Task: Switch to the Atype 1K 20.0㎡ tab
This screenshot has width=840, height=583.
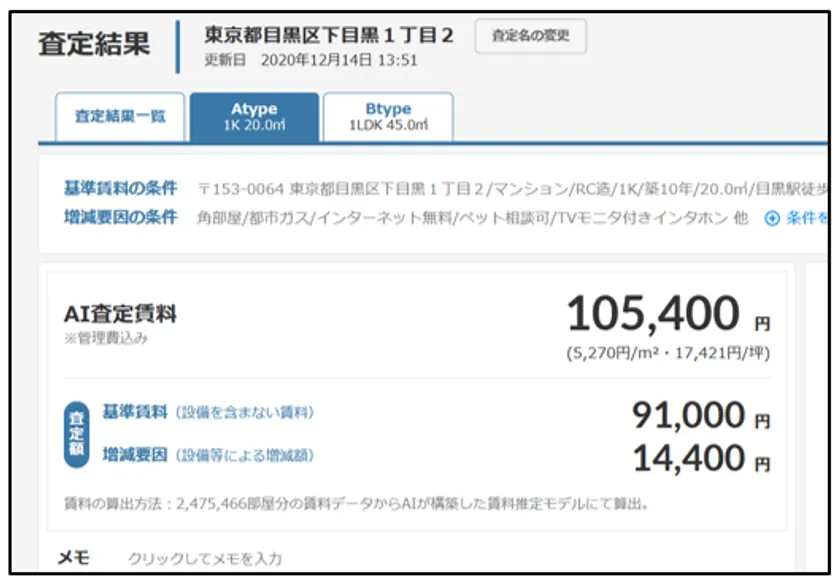Action: pos(254,116)
